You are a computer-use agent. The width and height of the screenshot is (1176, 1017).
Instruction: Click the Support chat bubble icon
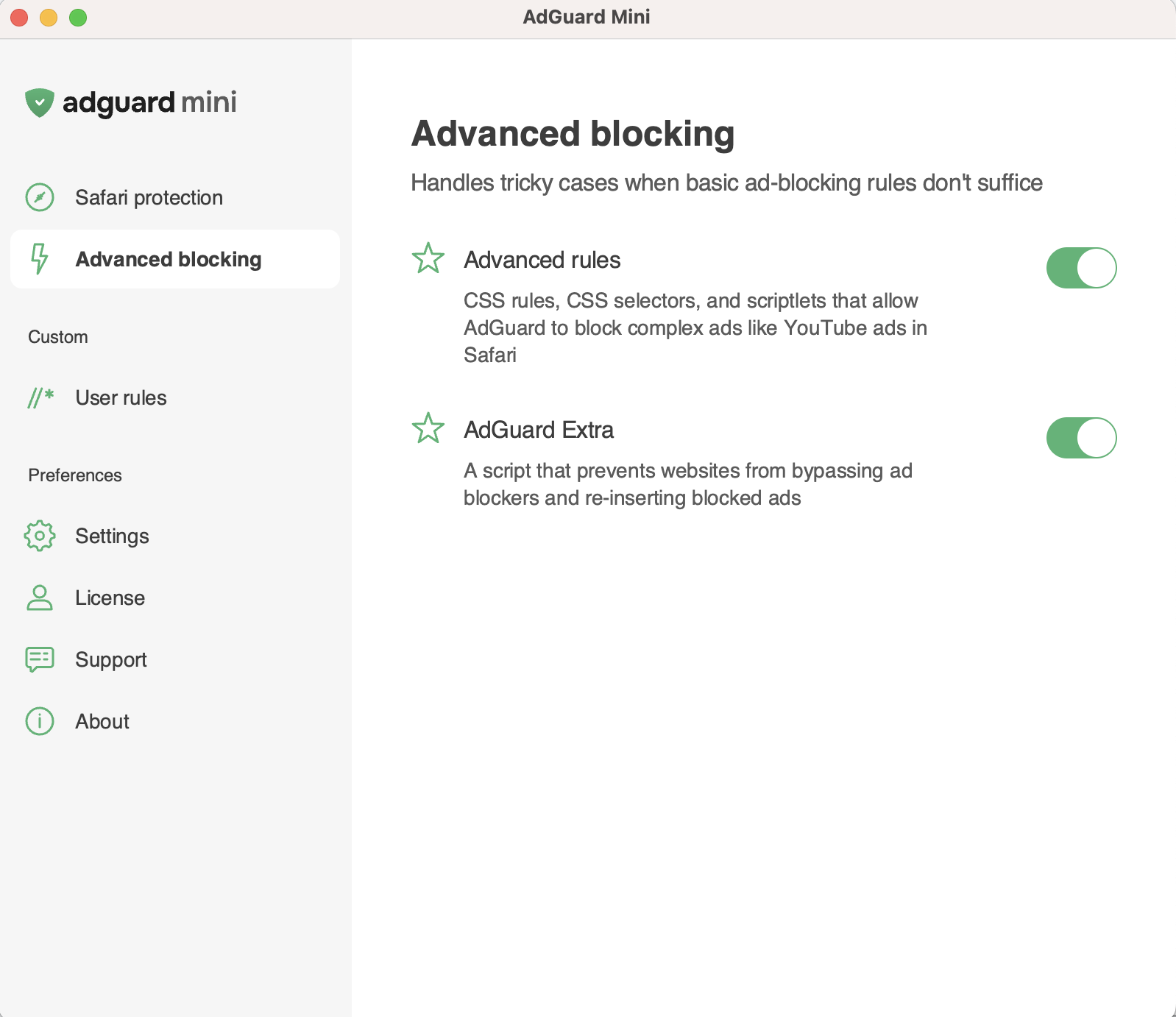[x=40, y=659]
